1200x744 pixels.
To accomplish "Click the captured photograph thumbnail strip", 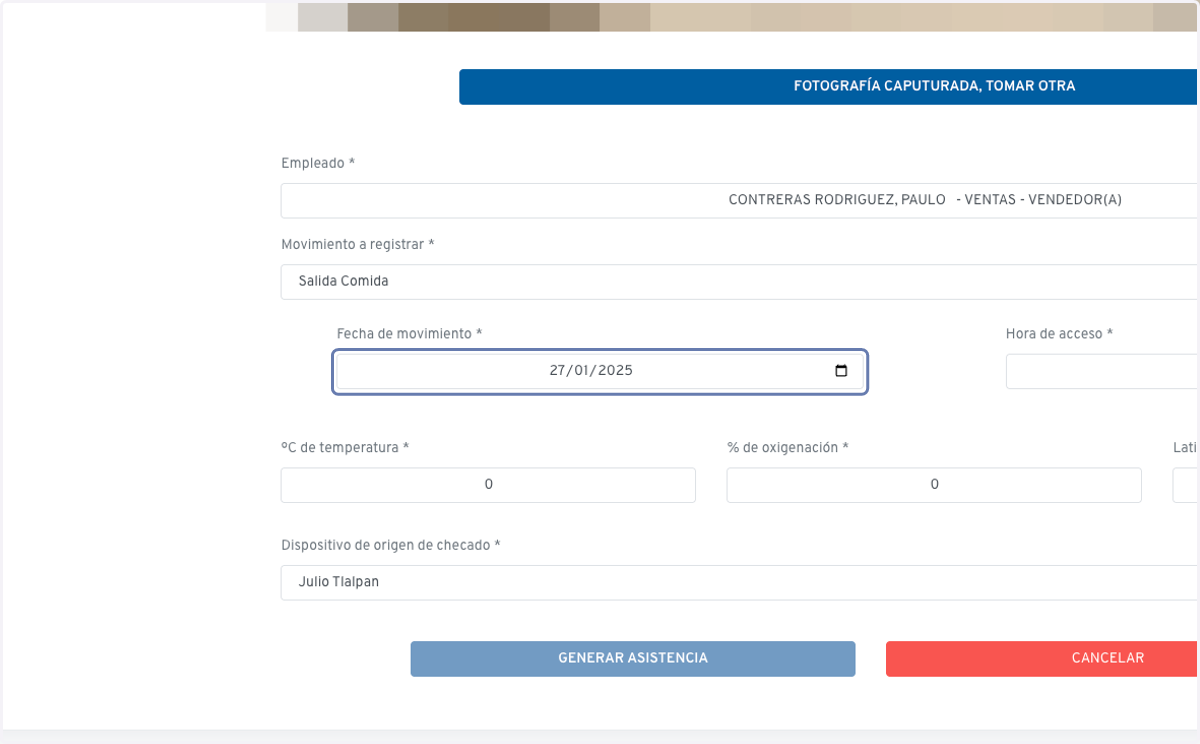I will pos(732,17).
